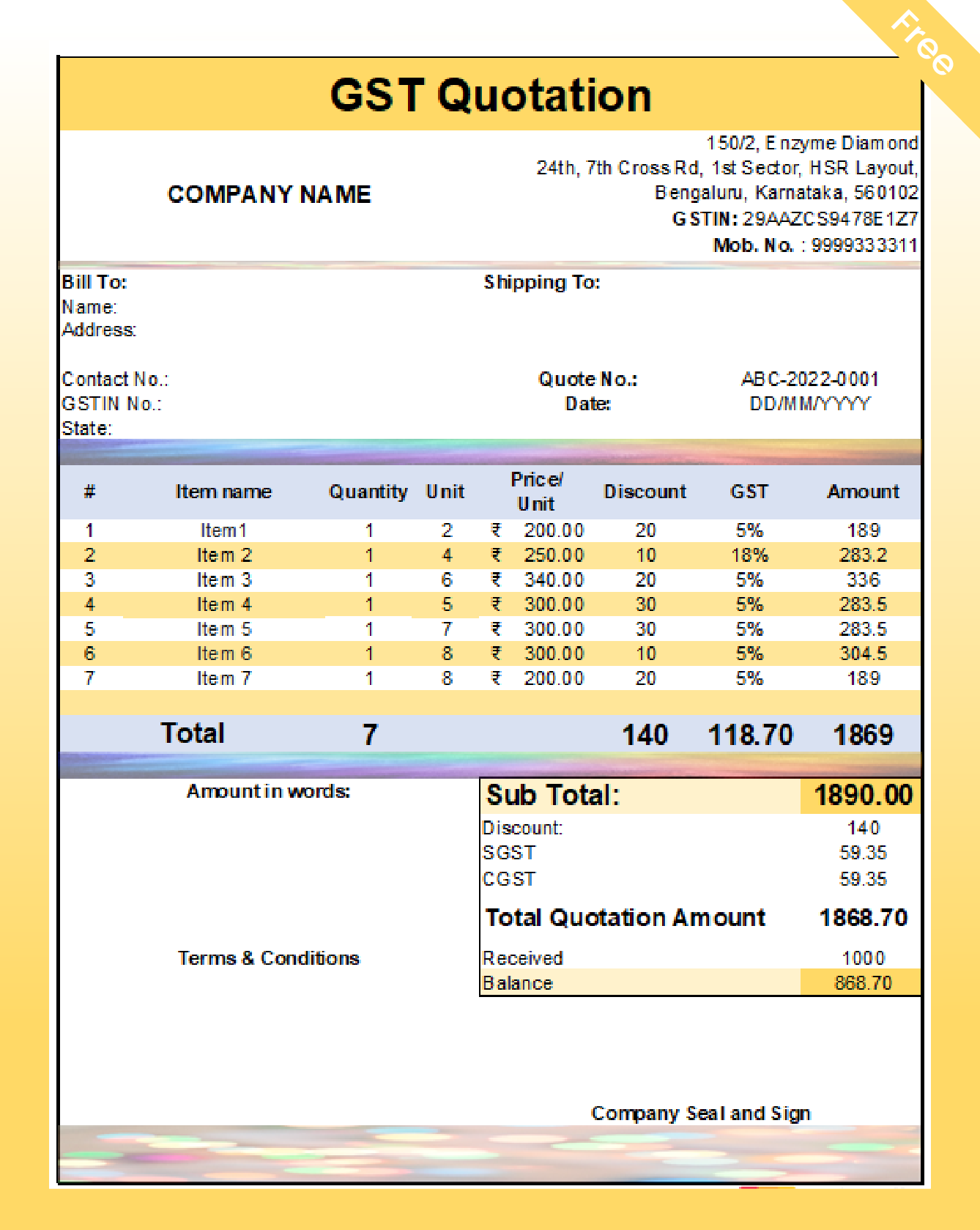Click the Quantity column header
Screen dimensions: 980x1230
tap(368, 492)
